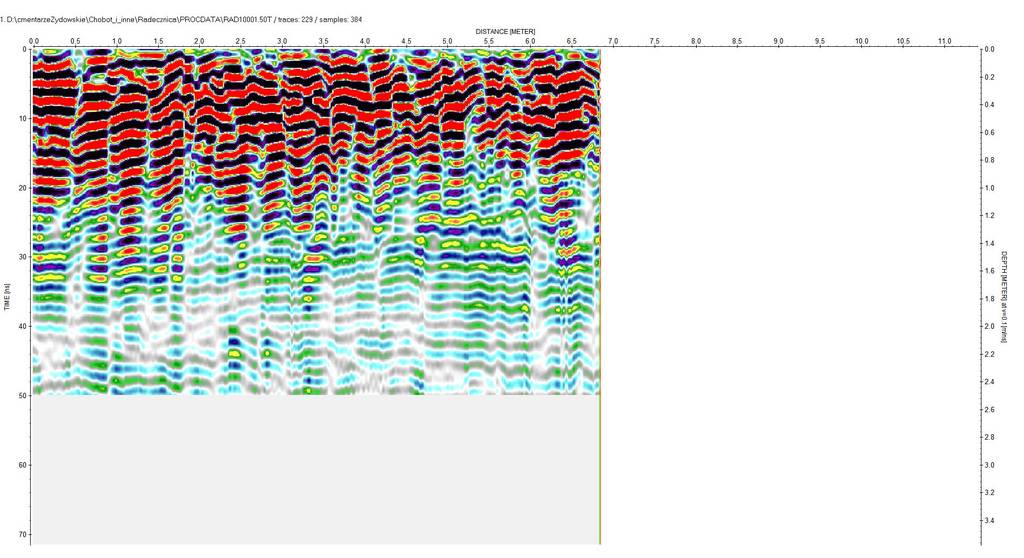Click the 50 tick on time axis

22,396
